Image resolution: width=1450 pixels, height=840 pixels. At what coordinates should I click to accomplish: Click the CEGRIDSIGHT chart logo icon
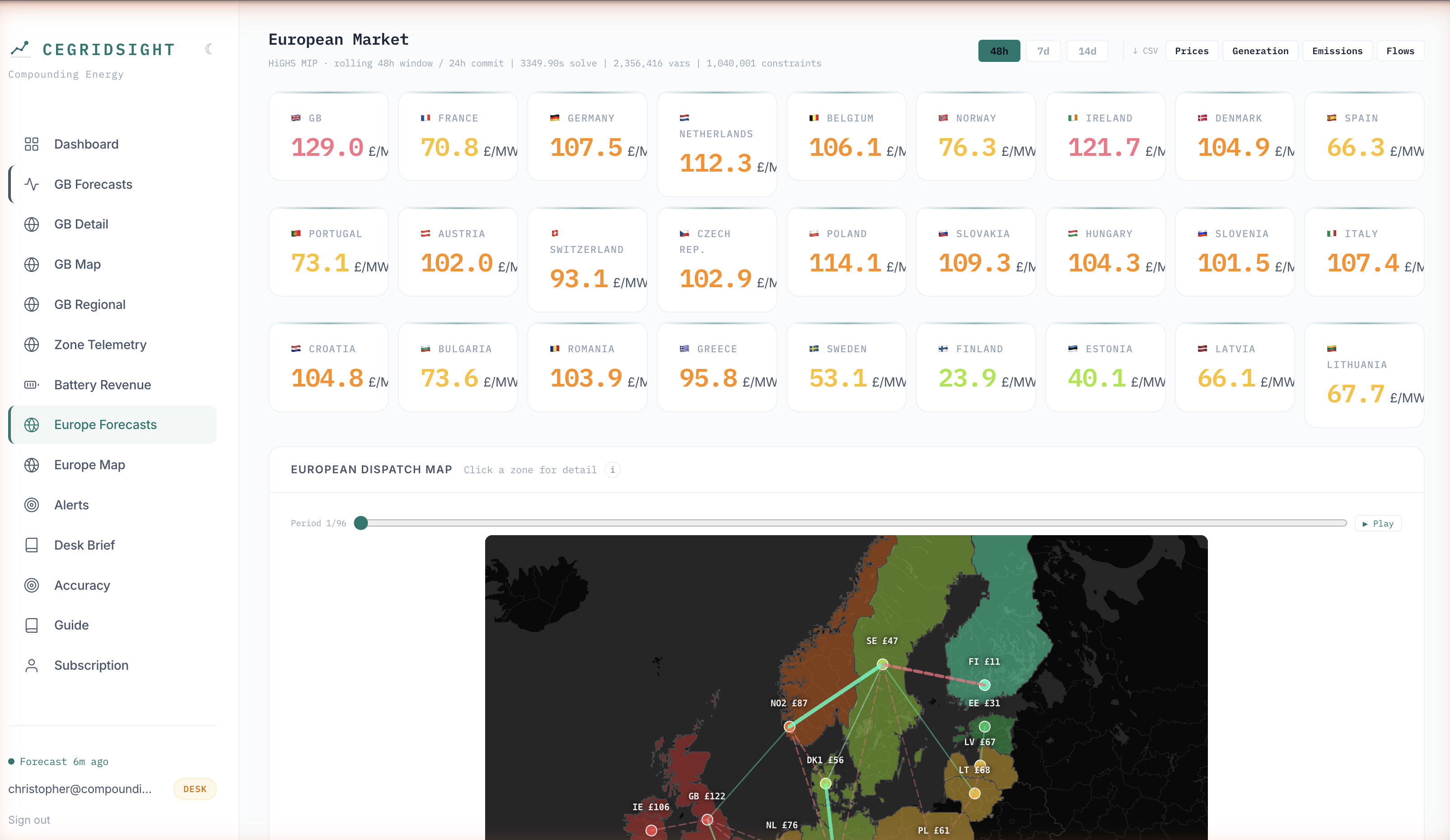point(20,50)
